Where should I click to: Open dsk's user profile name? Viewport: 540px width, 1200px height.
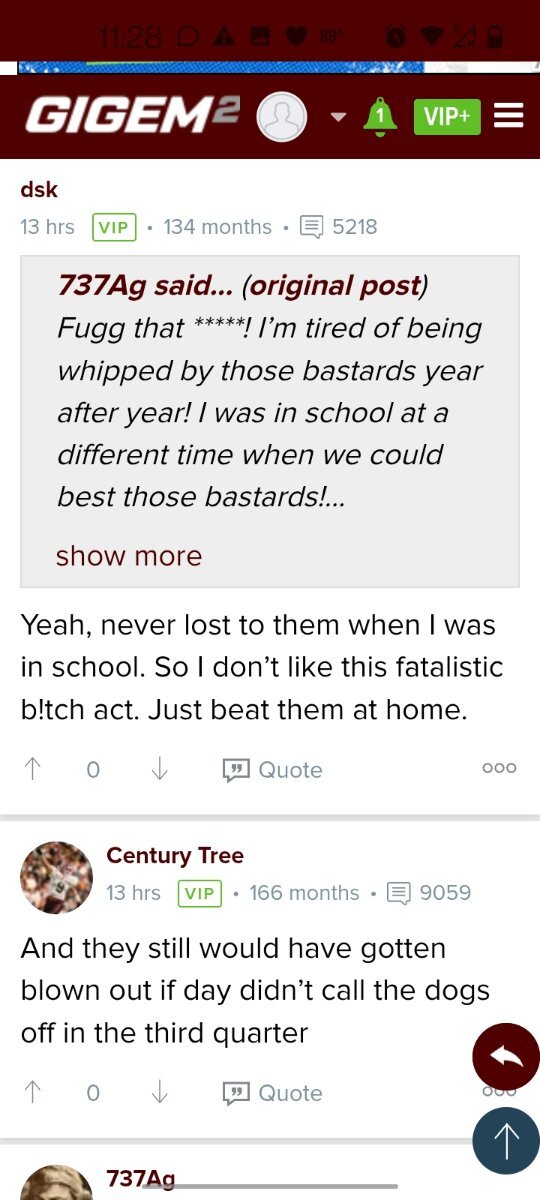pyautogui.click(x=39, y=189)
